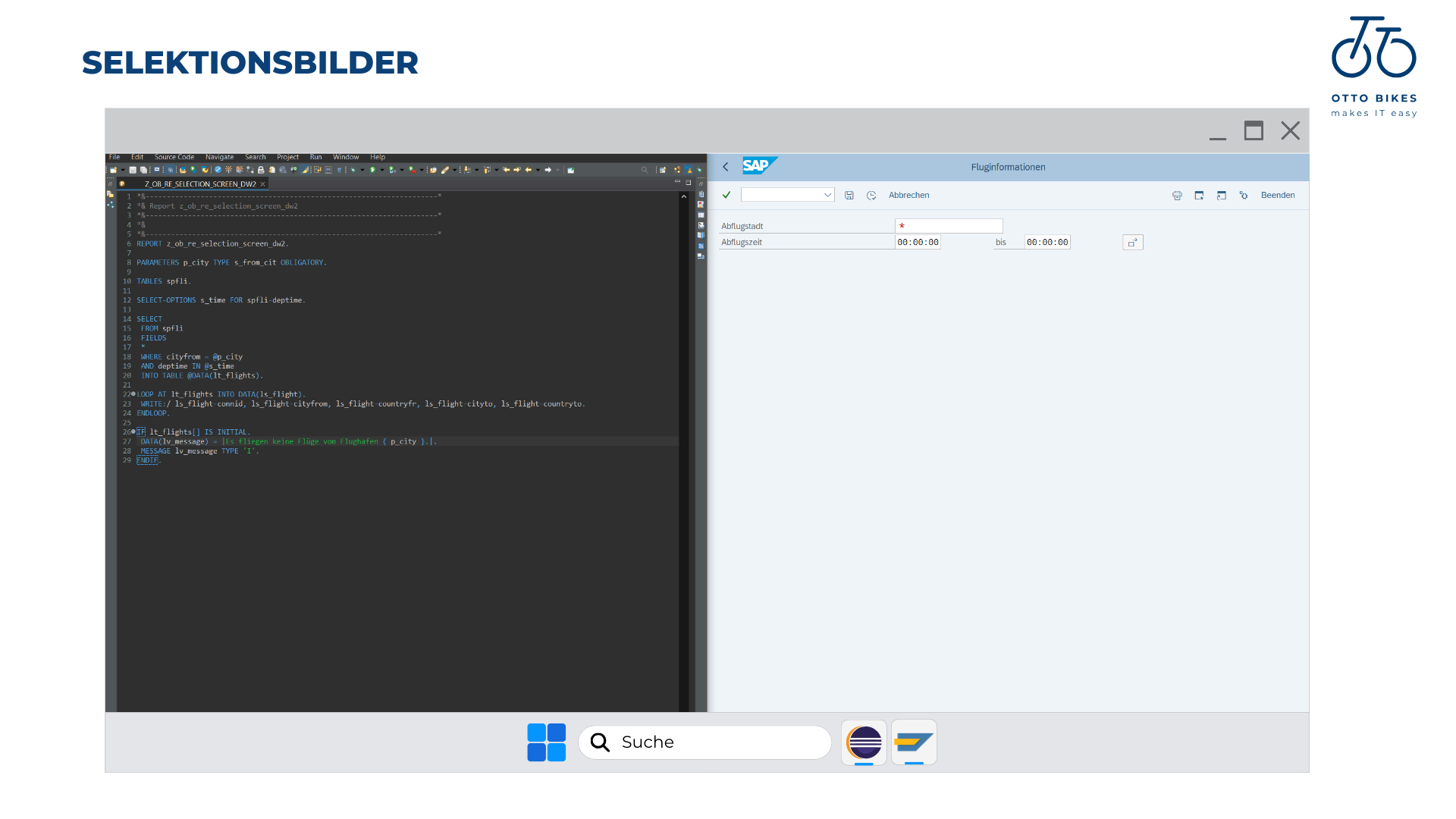Click the SAP print icon
Viewport: 1456px width, 819px height.
click(1177, 196)
